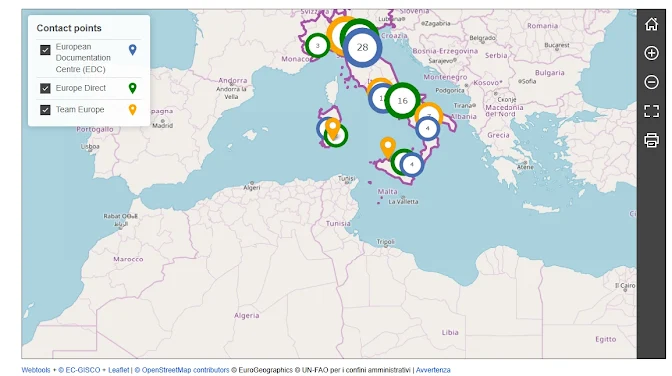672x376 pixels.
Task: Uncheck European Documentation Centre (EDC) checkbox
Action: (45, 50)
